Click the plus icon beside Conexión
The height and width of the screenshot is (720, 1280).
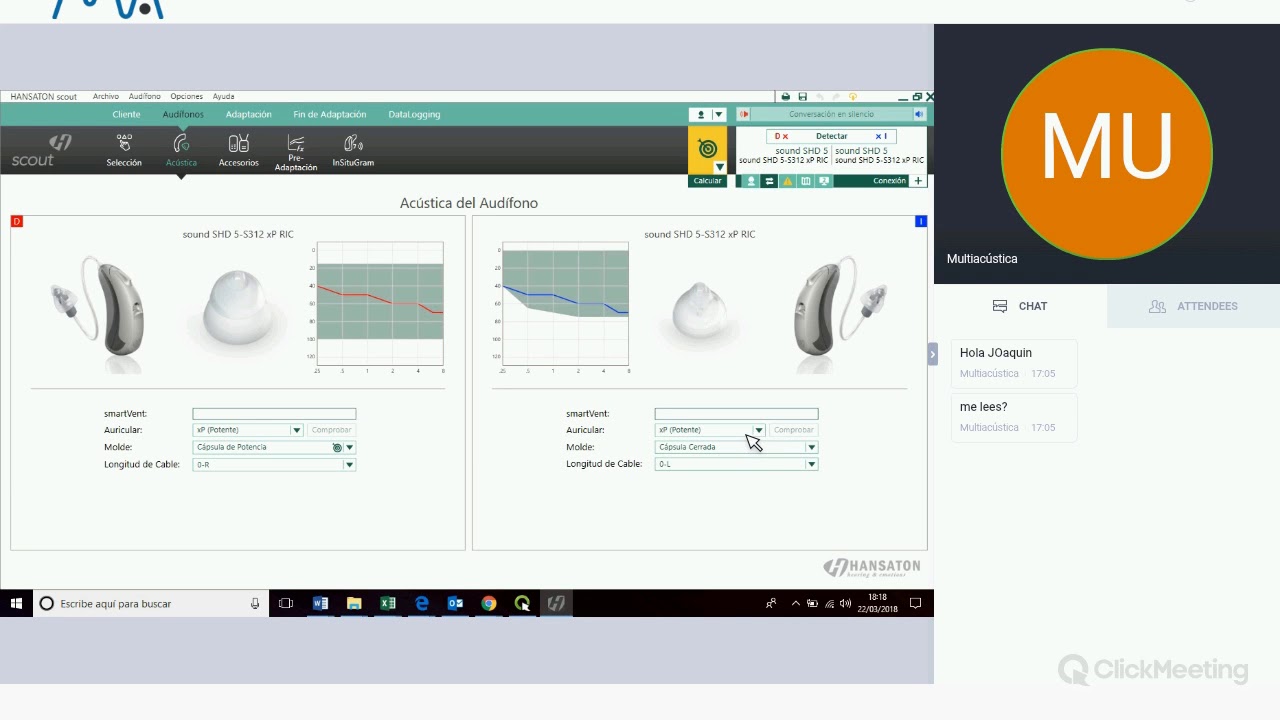(919, 181)
